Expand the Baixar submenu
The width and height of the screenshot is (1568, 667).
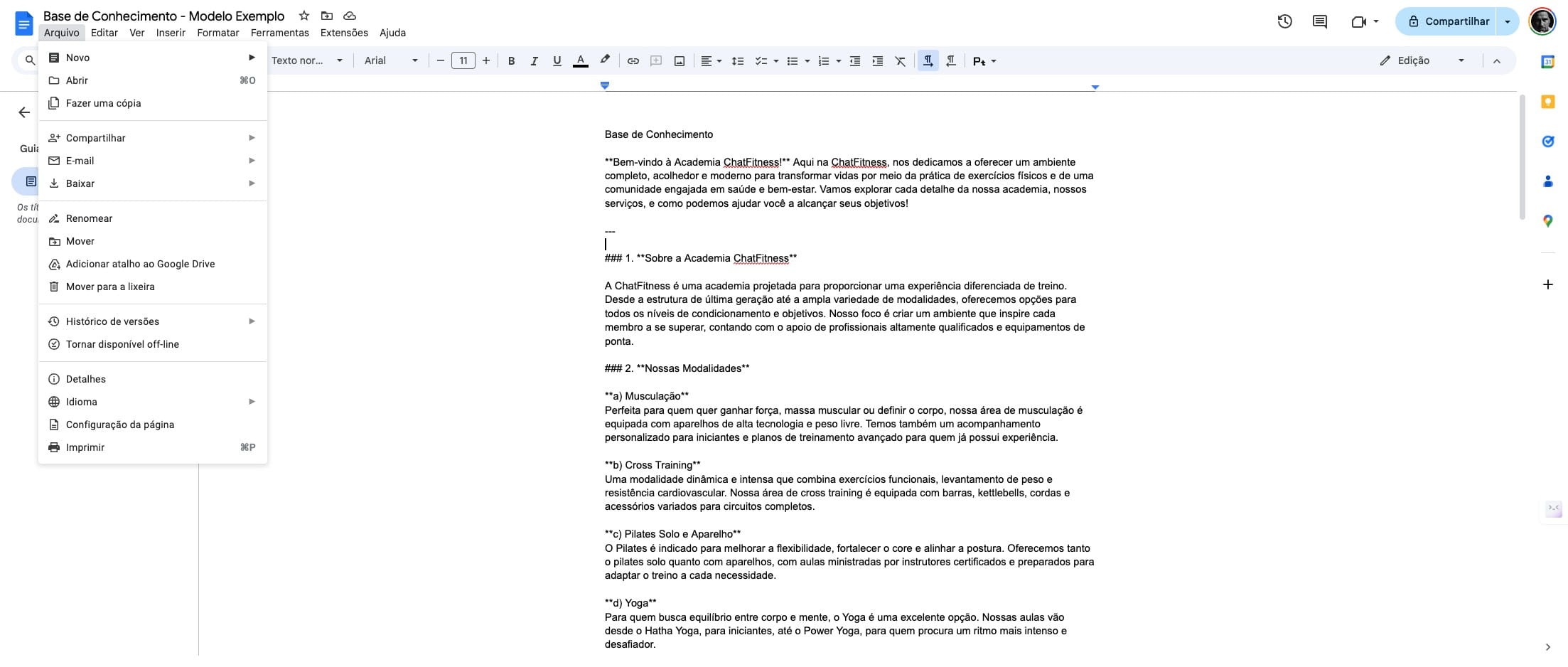tap(153, 183)
